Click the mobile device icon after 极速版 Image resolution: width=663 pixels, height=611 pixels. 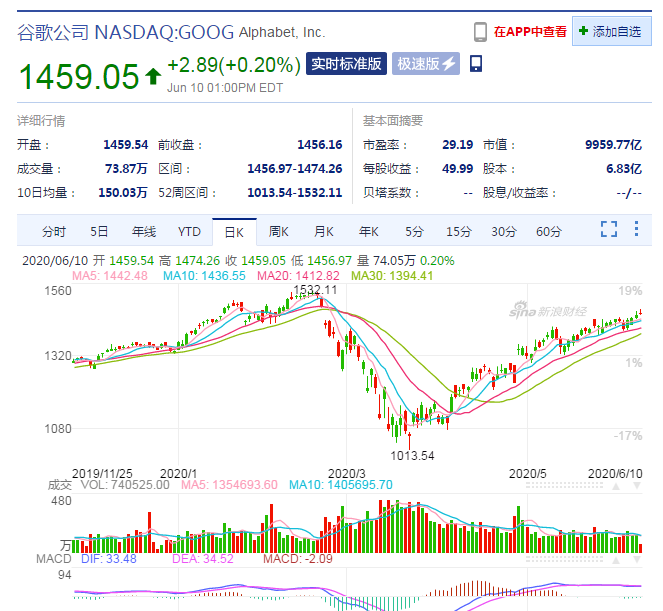pyautogui.click(x=476, y=63)
